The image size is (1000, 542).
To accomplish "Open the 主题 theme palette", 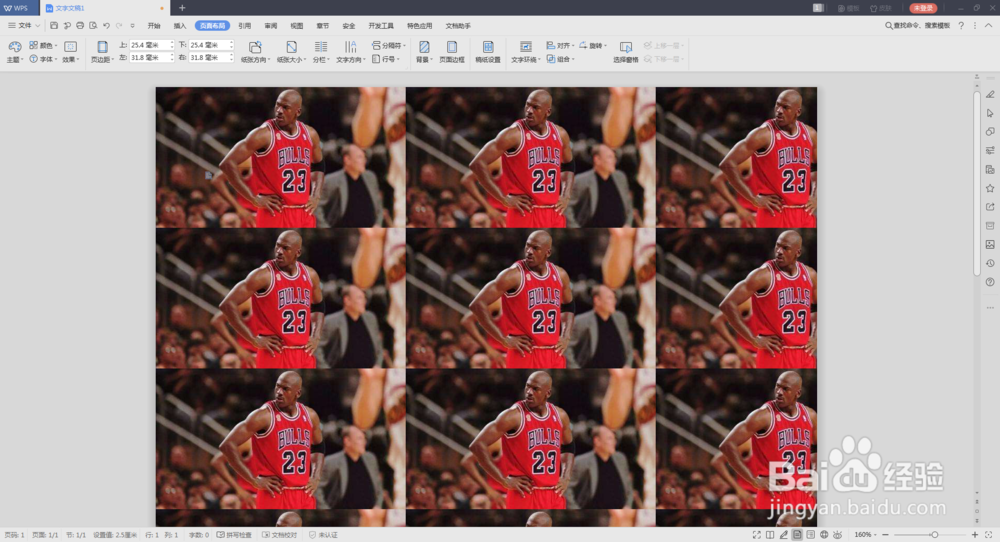I will 15,52.
